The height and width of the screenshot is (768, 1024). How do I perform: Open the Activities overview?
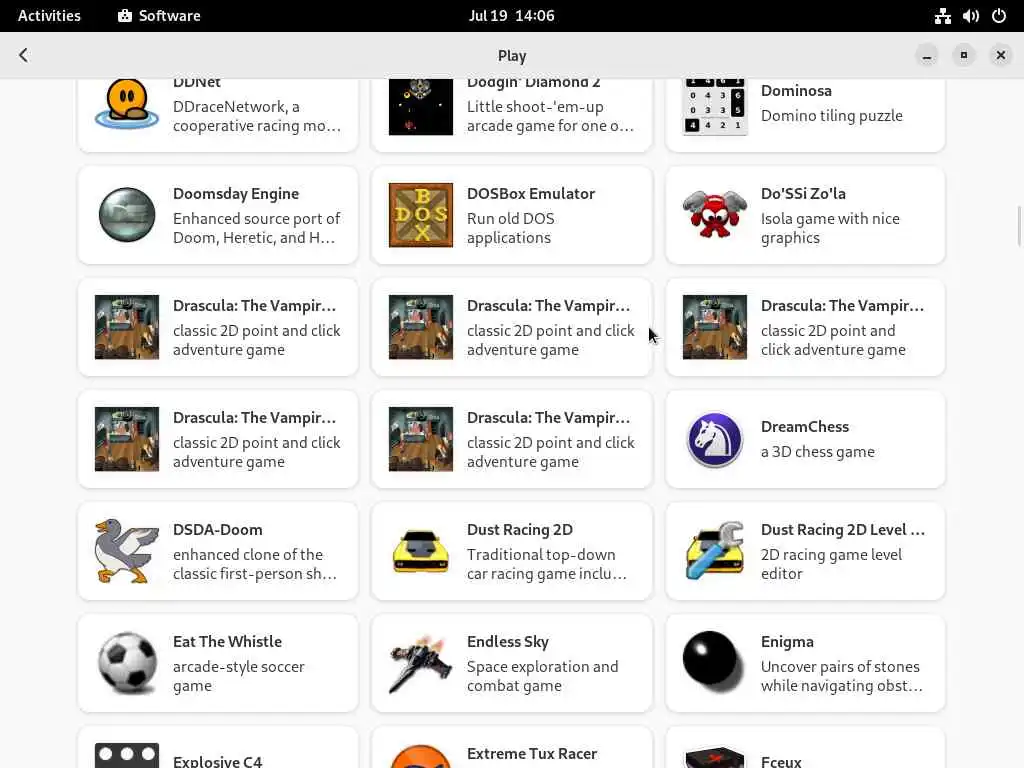49,16
